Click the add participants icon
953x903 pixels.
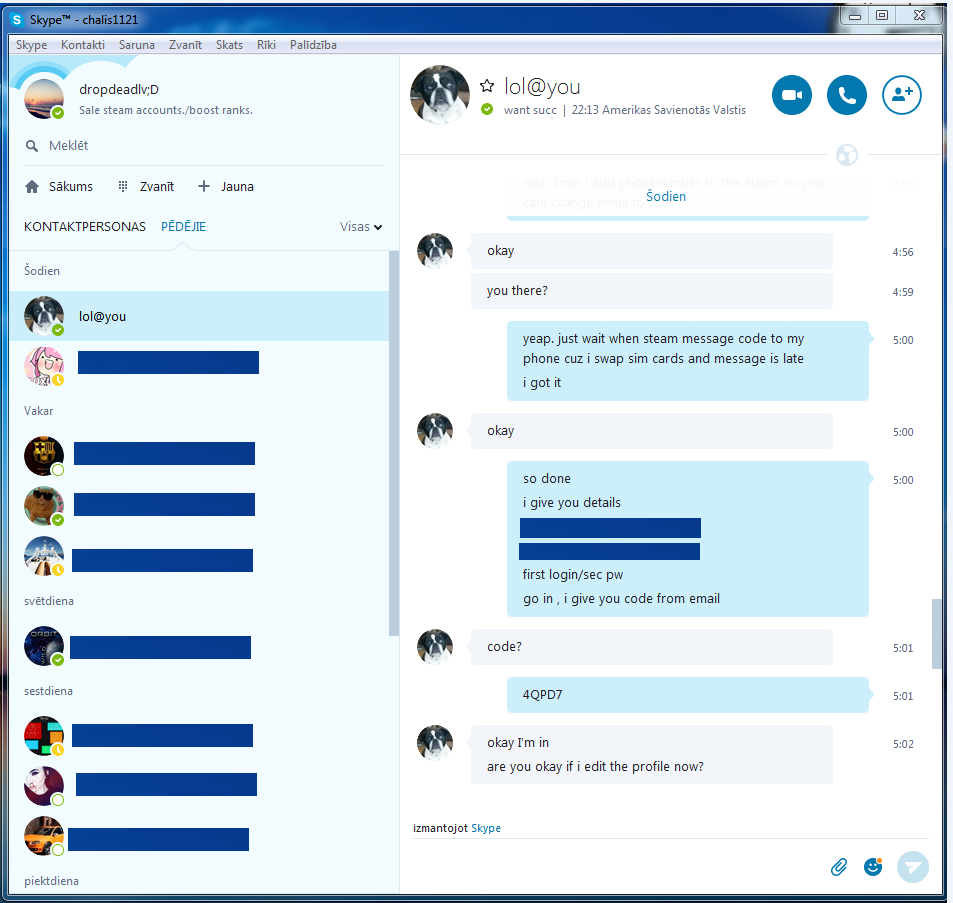point(901,95)
